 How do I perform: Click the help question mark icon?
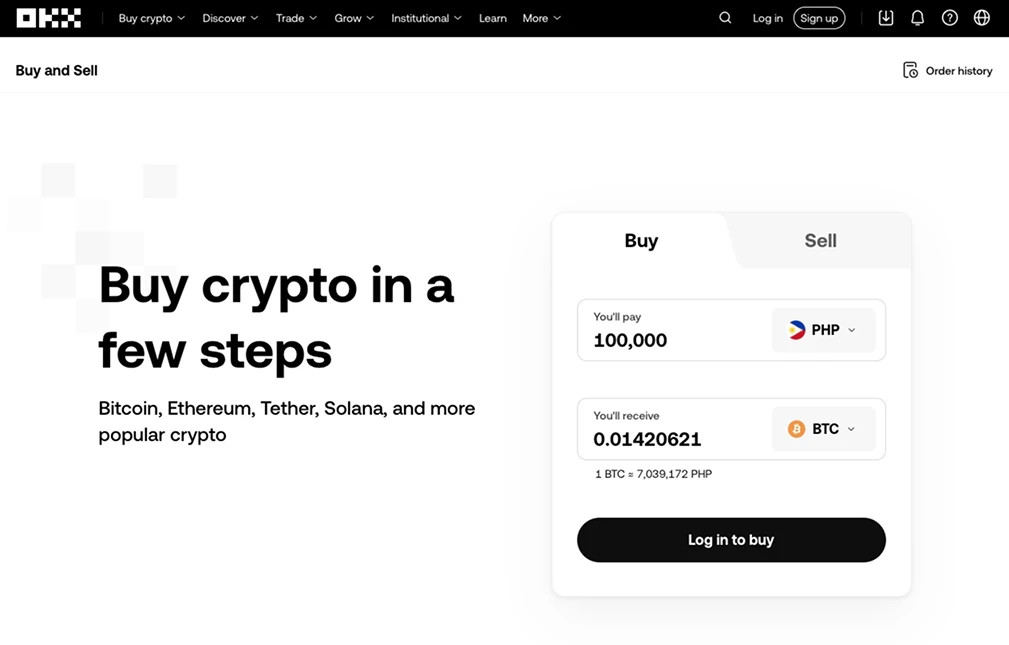950,18
